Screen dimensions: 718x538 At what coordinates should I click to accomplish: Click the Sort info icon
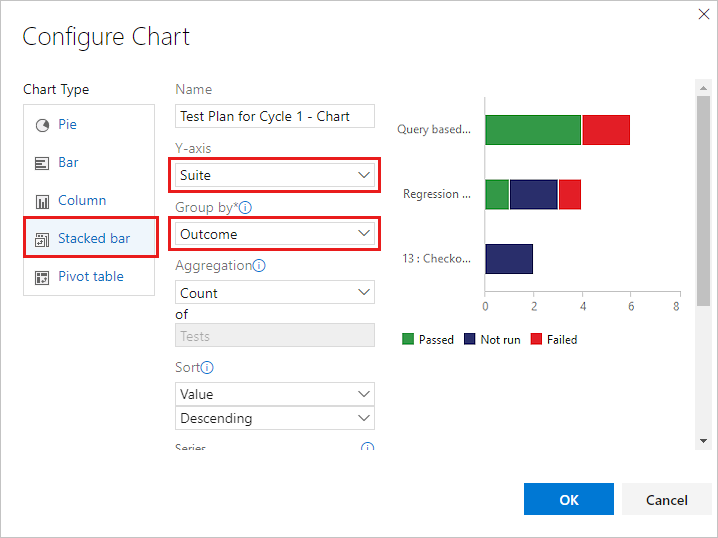207,367
